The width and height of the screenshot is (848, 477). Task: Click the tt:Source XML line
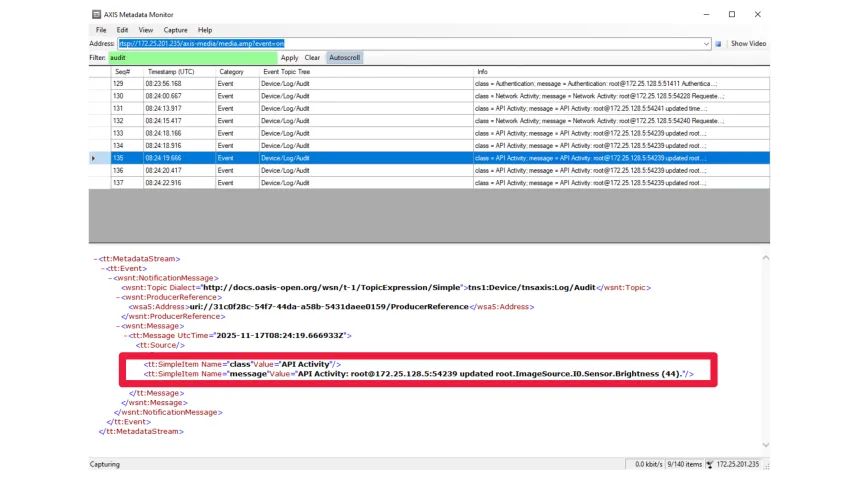click(160, 346)
